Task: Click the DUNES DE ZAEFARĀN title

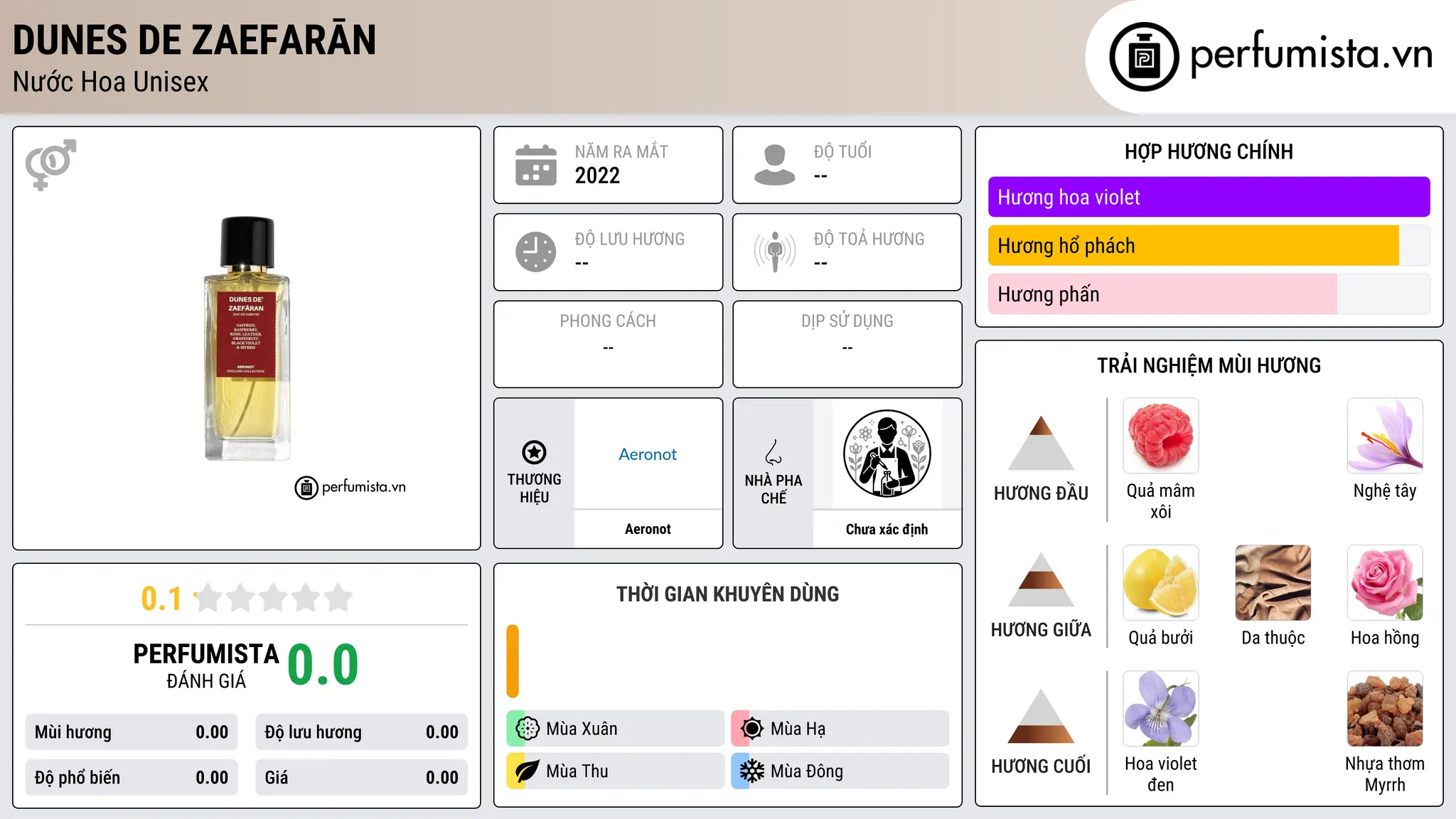Action: [x=194, y=40]
